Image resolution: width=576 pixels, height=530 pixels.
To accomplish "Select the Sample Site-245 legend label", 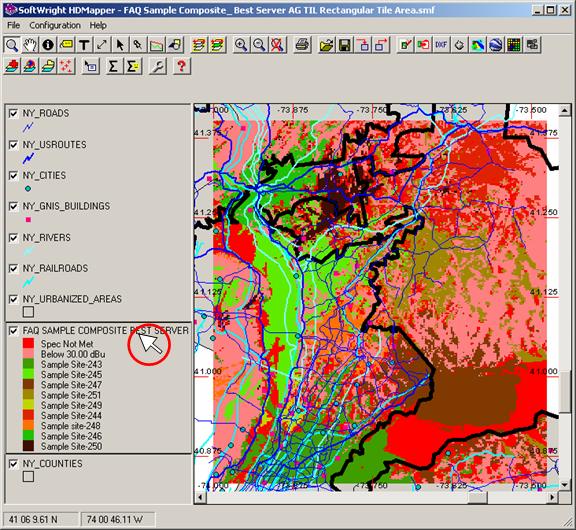I will point(71,375).
